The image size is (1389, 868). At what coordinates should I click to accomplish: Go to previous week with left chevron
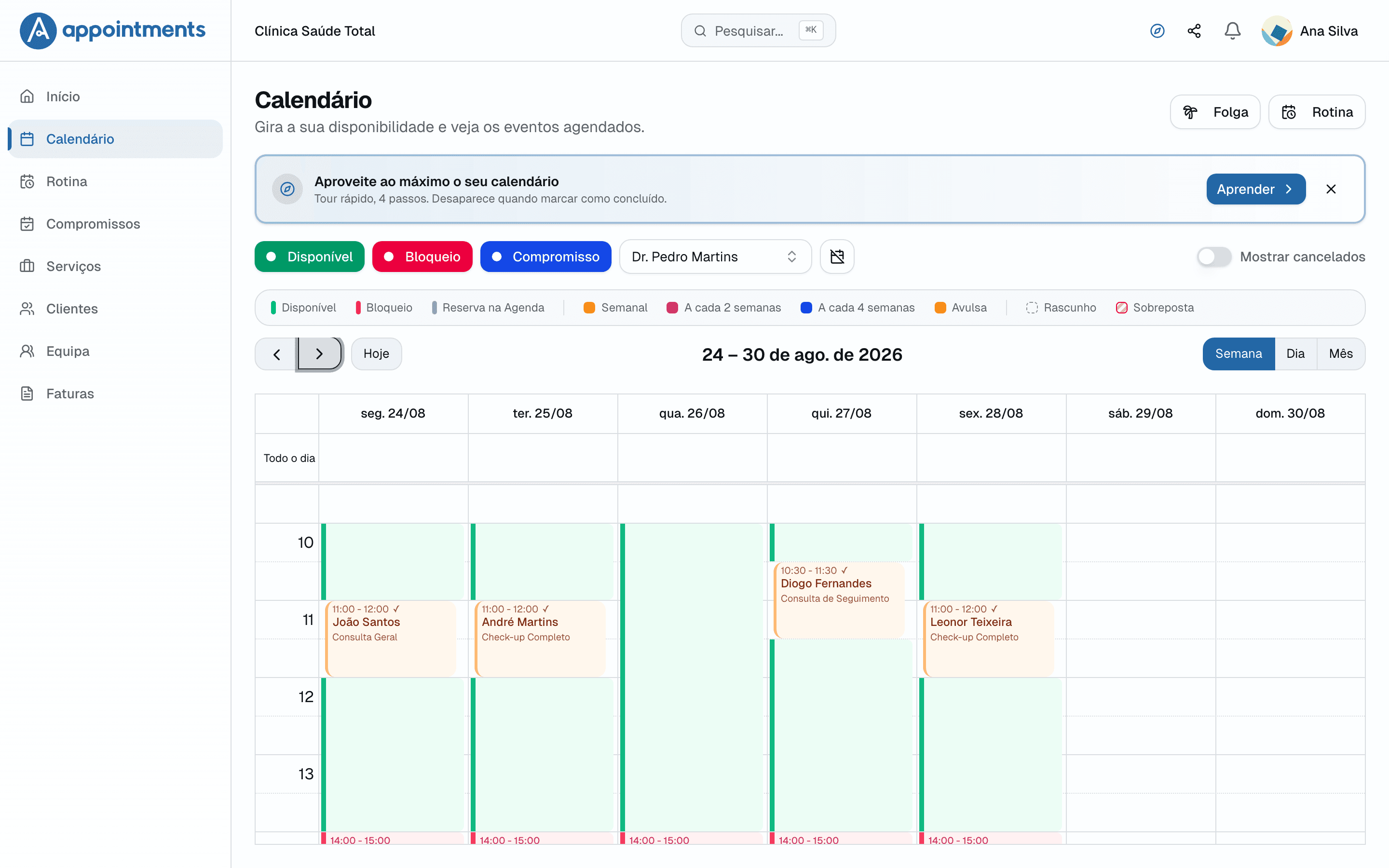(277, 354)
